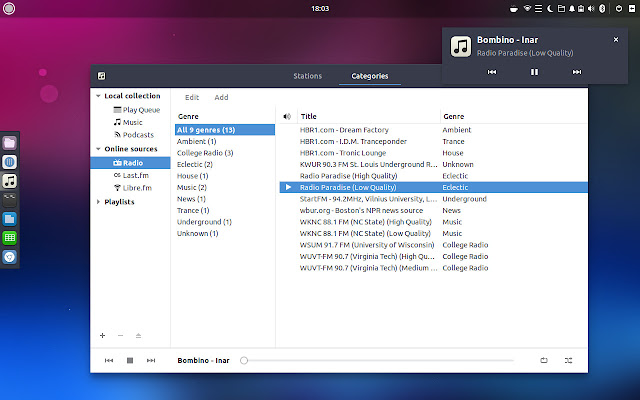The image size is (640, 400).
Task: Filter by College Radio (3) genre
Action: [205, 153]
